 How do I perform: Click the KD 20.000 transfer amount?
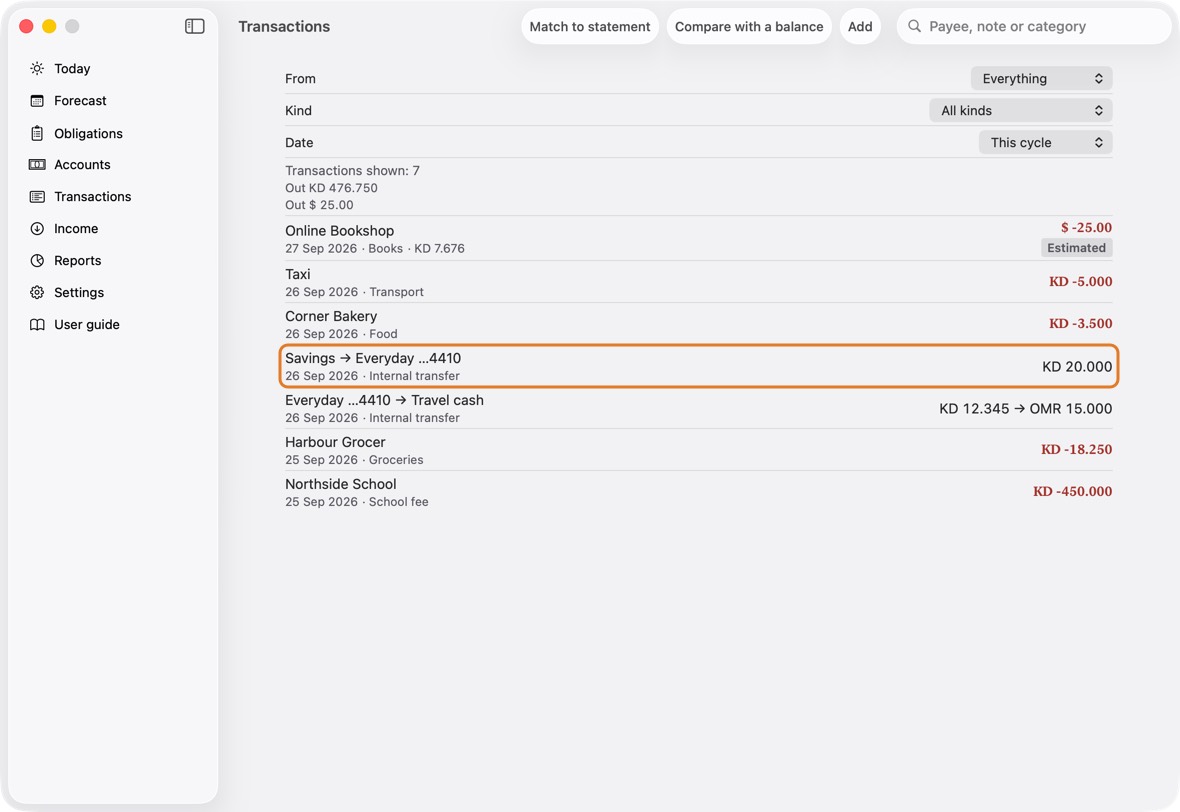click(1077, 366)
